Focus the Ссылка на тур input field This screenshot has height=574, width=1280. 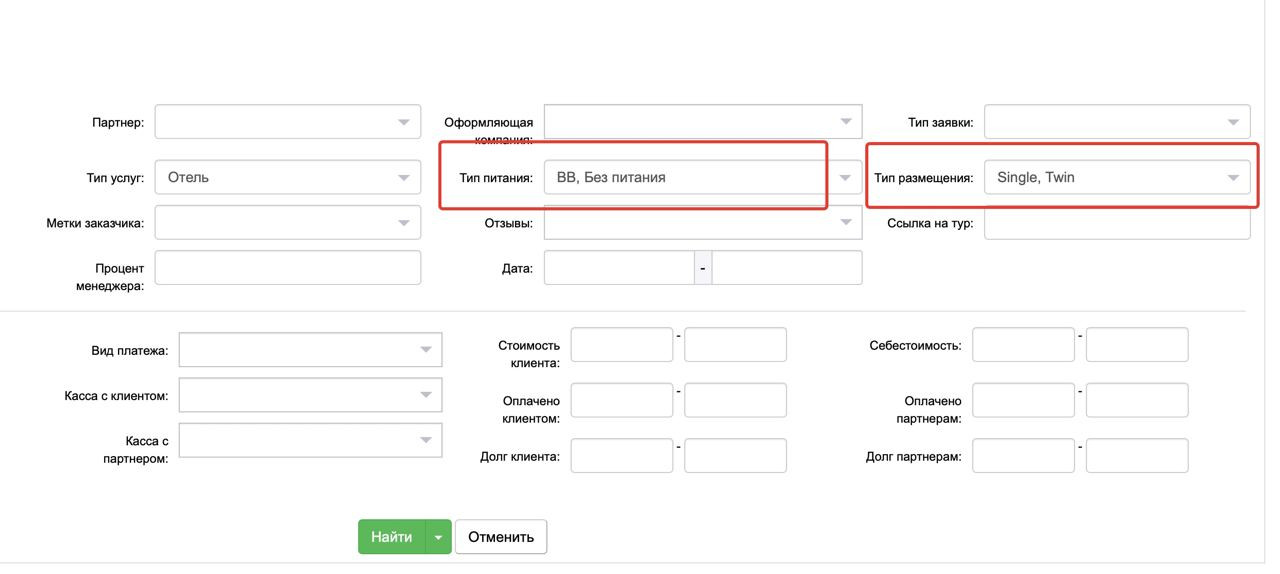click(x=1117, y=223)
